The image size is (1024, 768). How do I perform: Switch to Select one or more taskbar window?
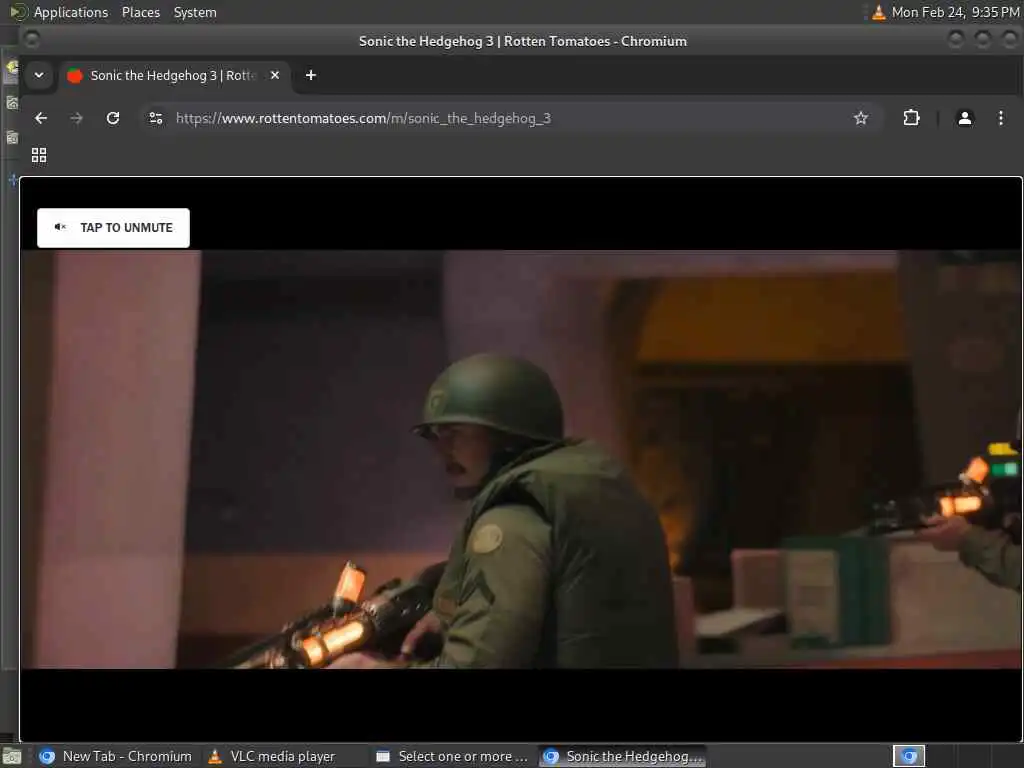click(x=453, y=756)
